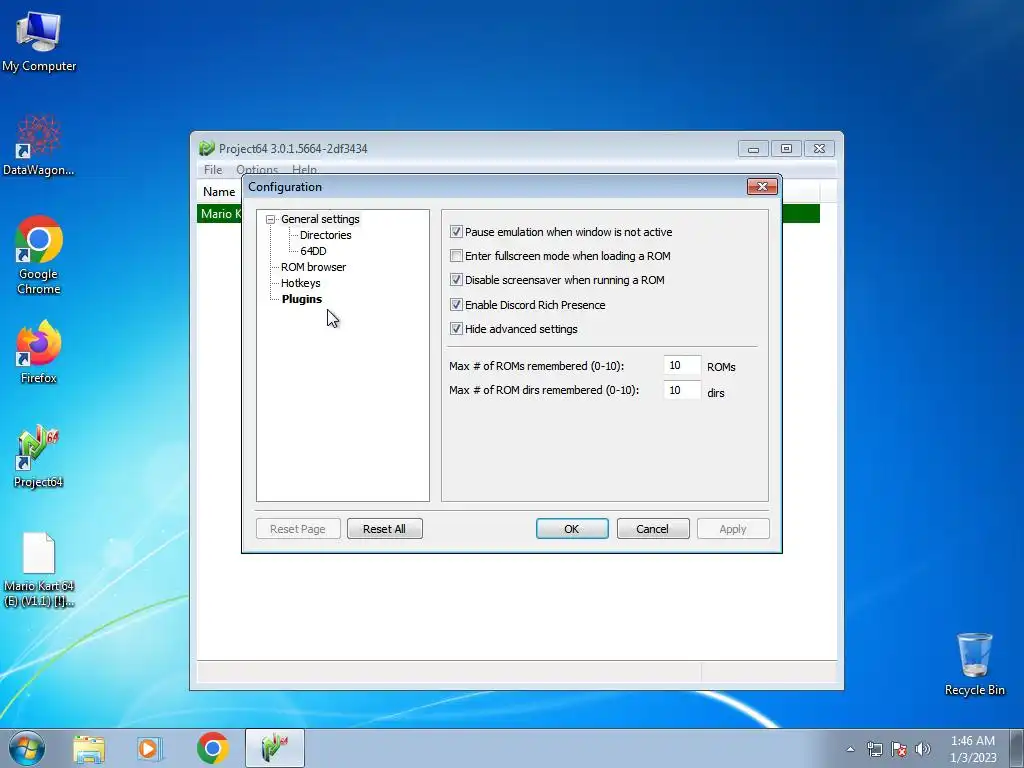1024x768 pixels.
Task: Toggle Enable Discord Rich Presence checkbox
Action: tap(456, 305)
